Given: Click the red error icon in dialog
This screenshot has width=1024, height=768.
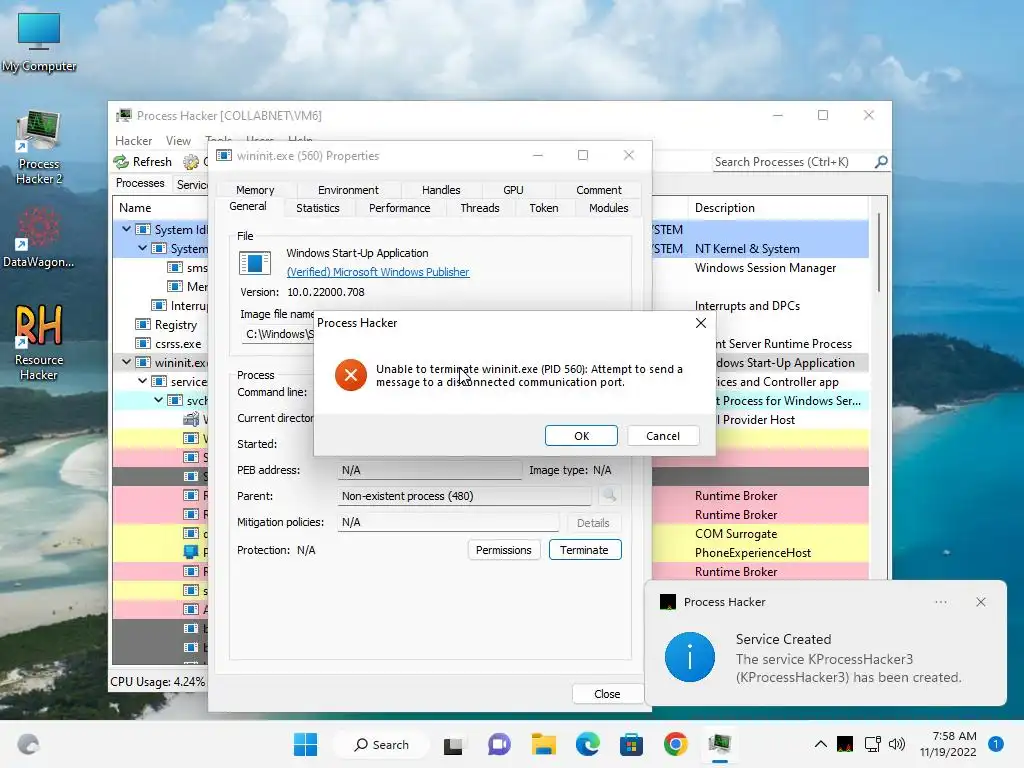Looking at the screenshot, I should point(351,375).
